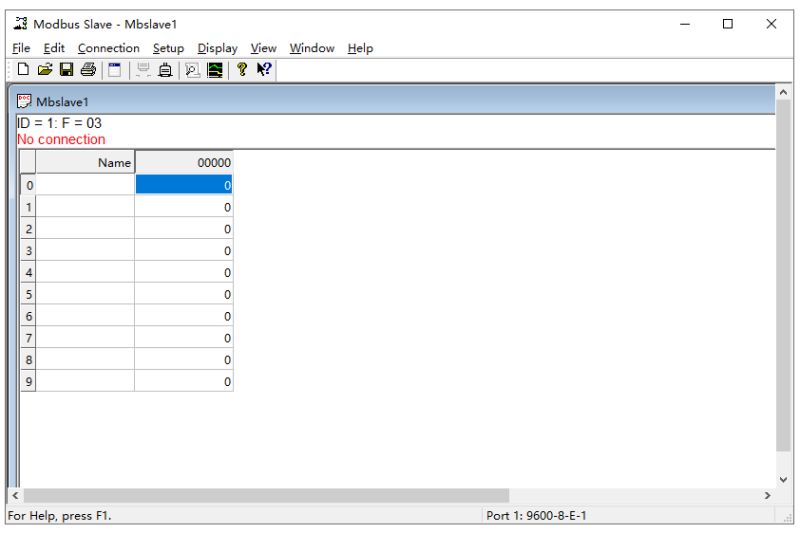
Task: Click the ID = 1: F = 03 text
Action: click(x=59, y=123)
